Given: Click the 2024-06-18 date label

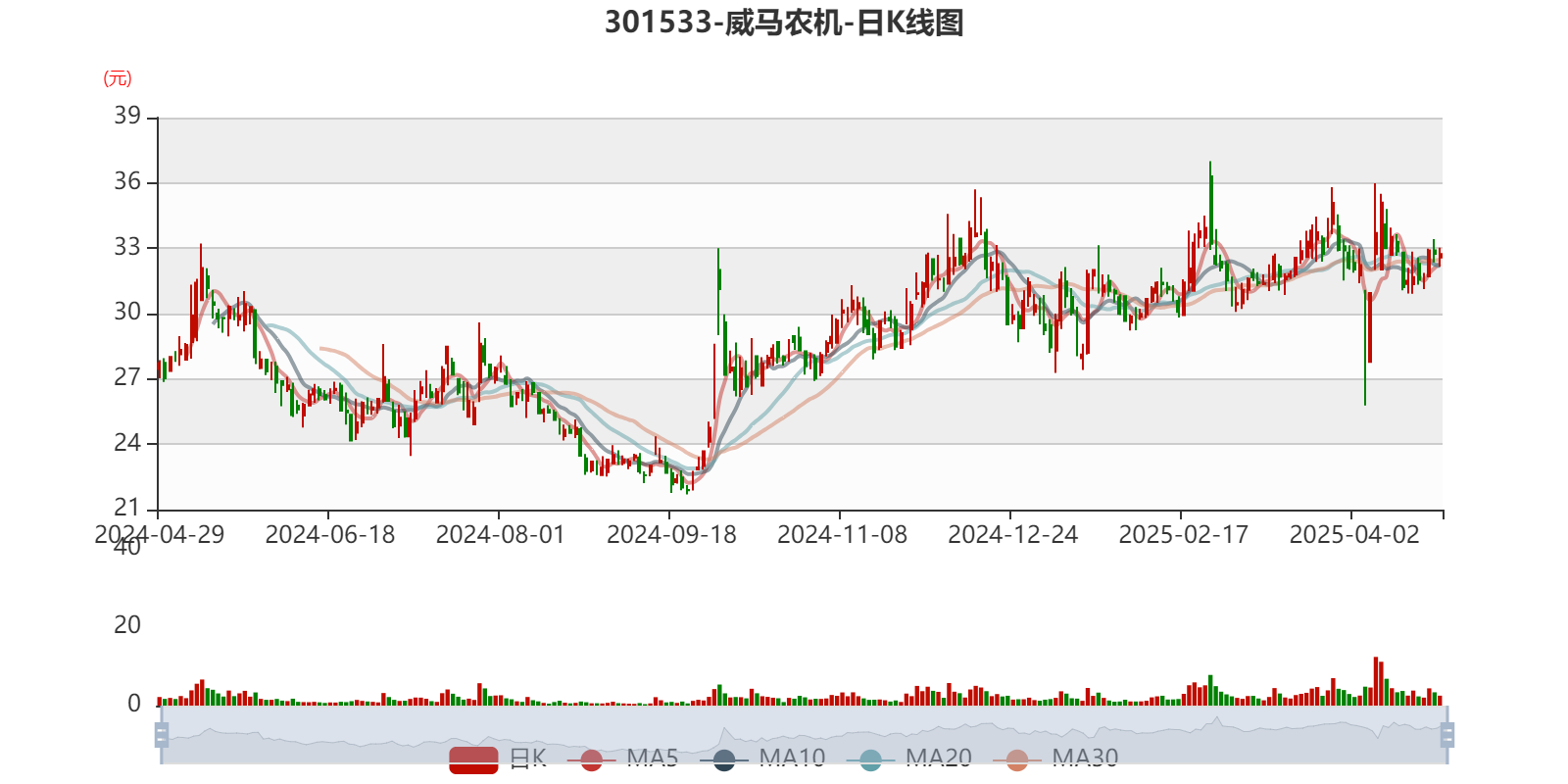Looking at the screenshot, I should tap(329, 535).
